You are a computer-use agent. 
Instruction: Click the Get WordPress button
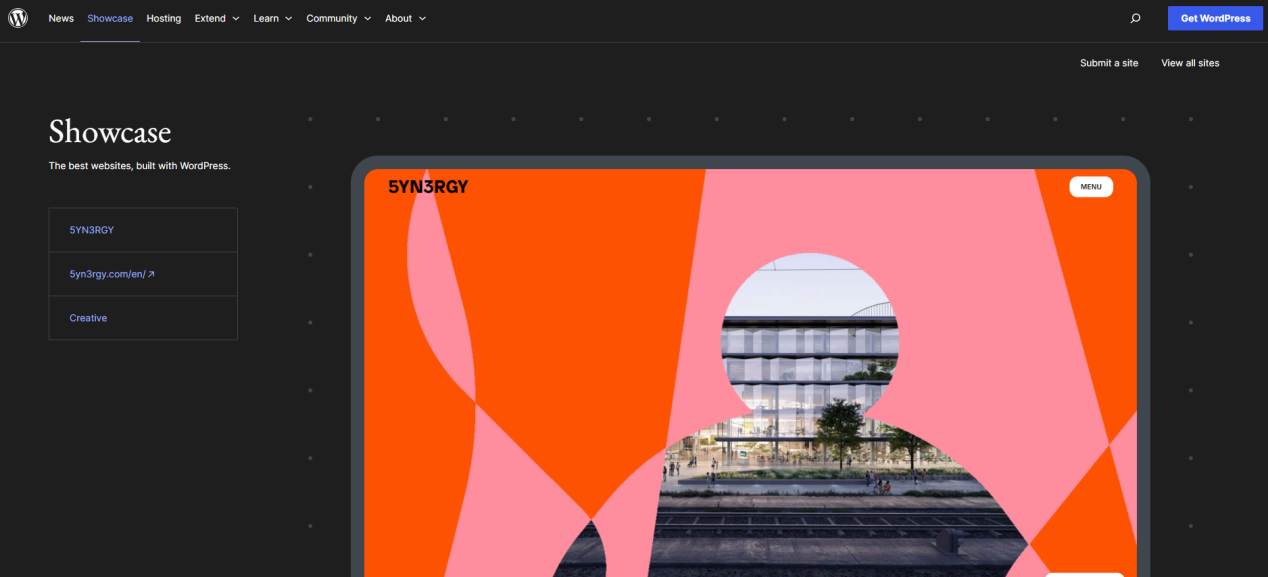1215,18
